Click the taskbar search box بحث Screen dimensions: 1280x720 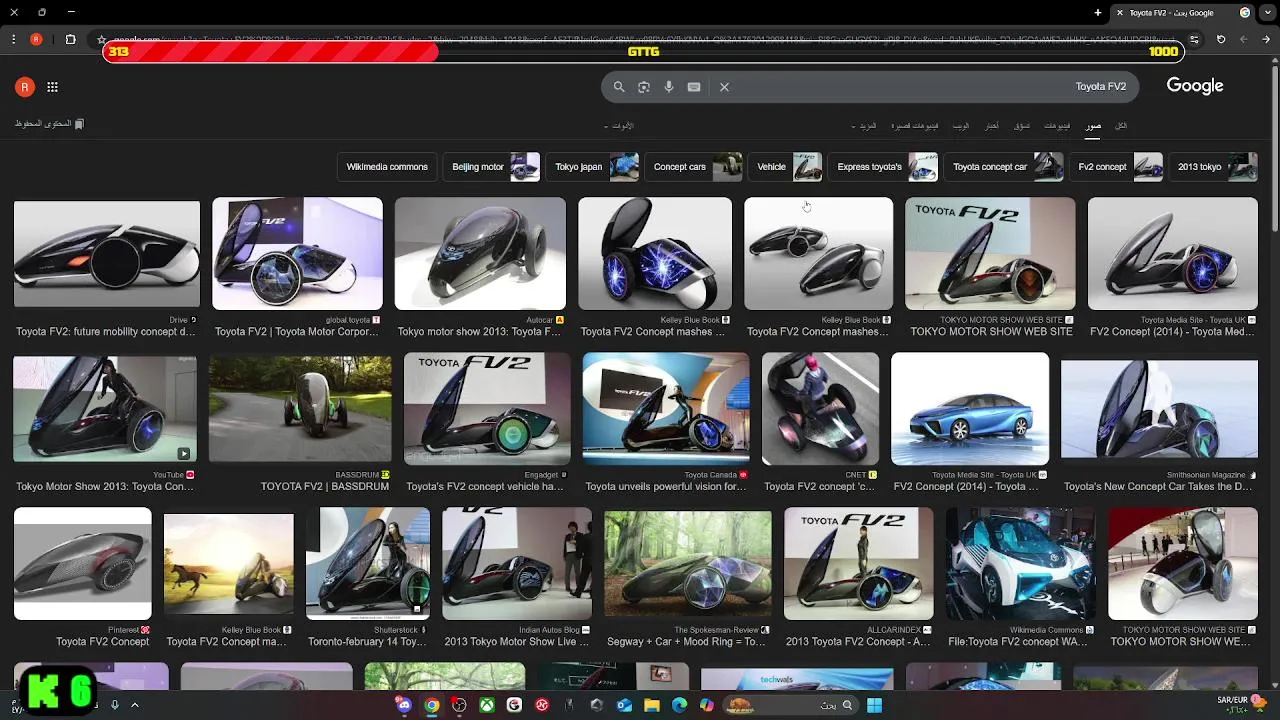coord(790,705)
